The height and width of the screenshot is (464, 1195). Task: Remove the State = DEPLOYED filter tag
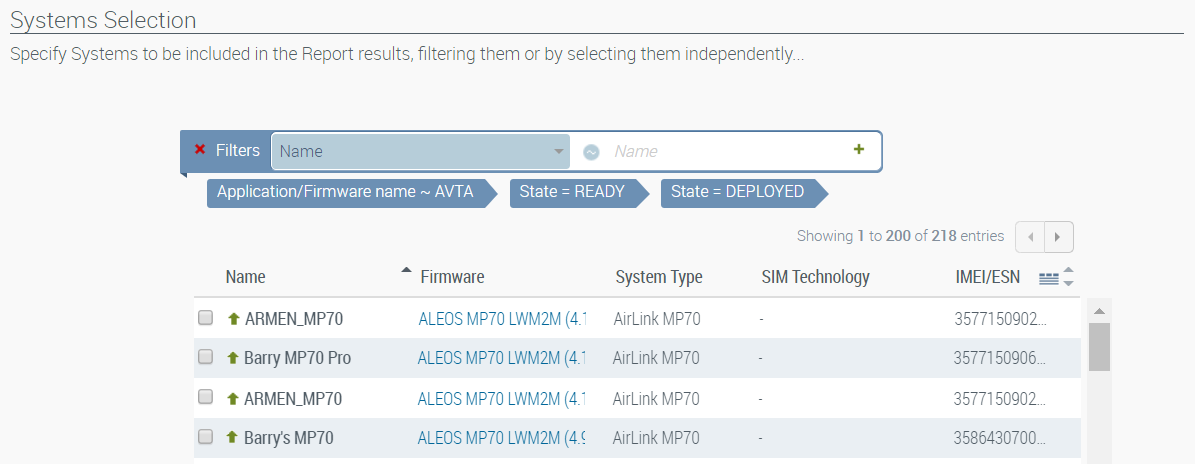coord(737,192)
